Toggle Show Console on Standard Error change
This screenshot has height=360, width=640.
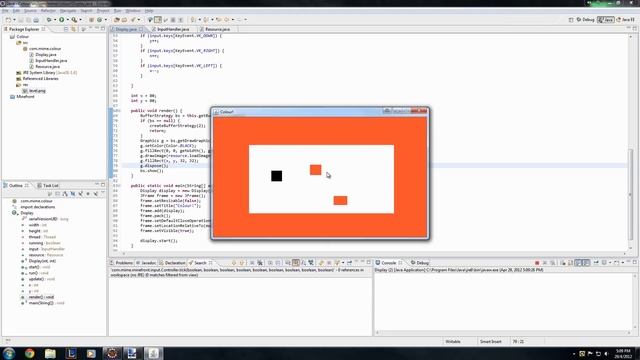tap(586, 263)
